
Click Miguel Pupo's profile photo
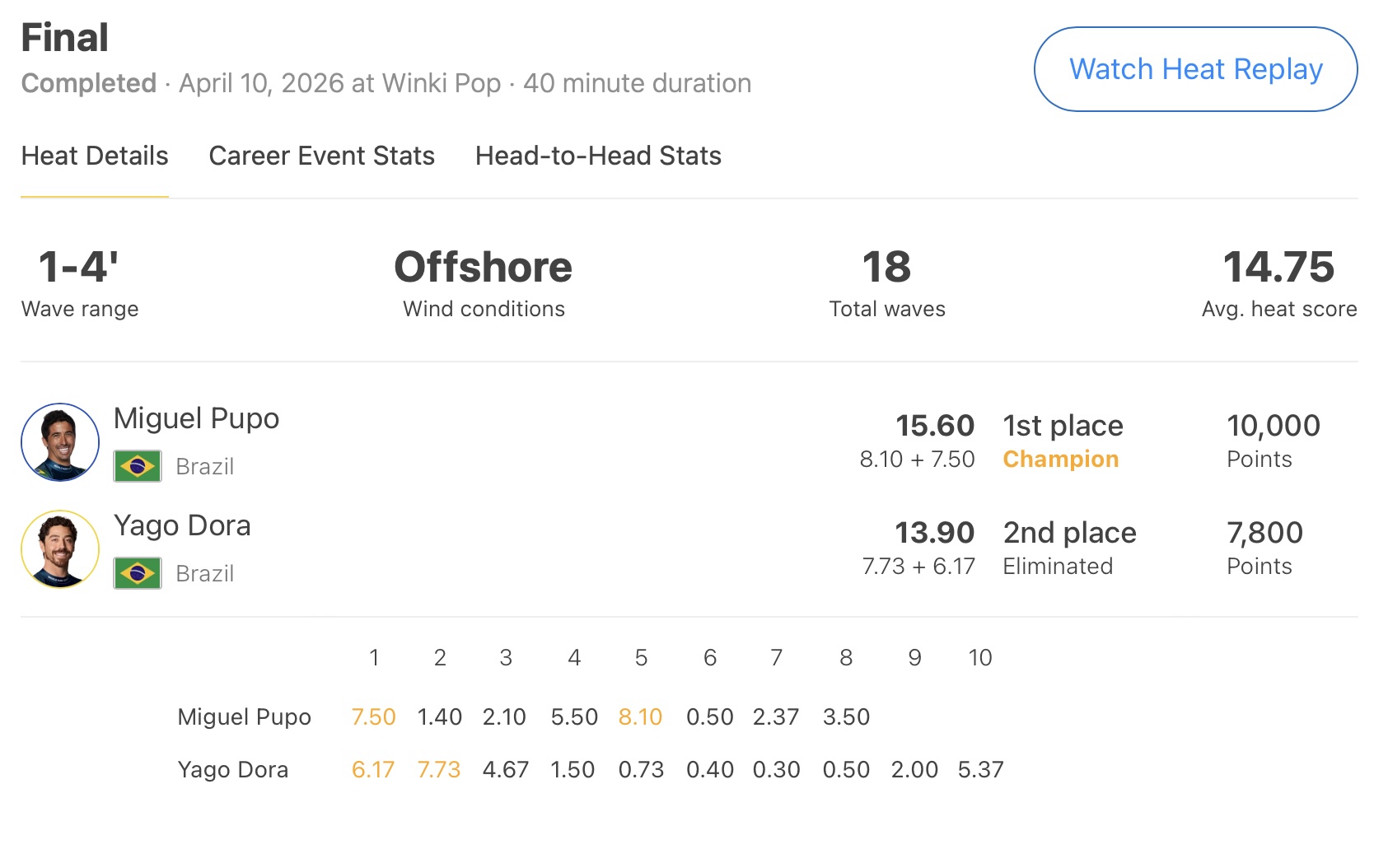60,442
